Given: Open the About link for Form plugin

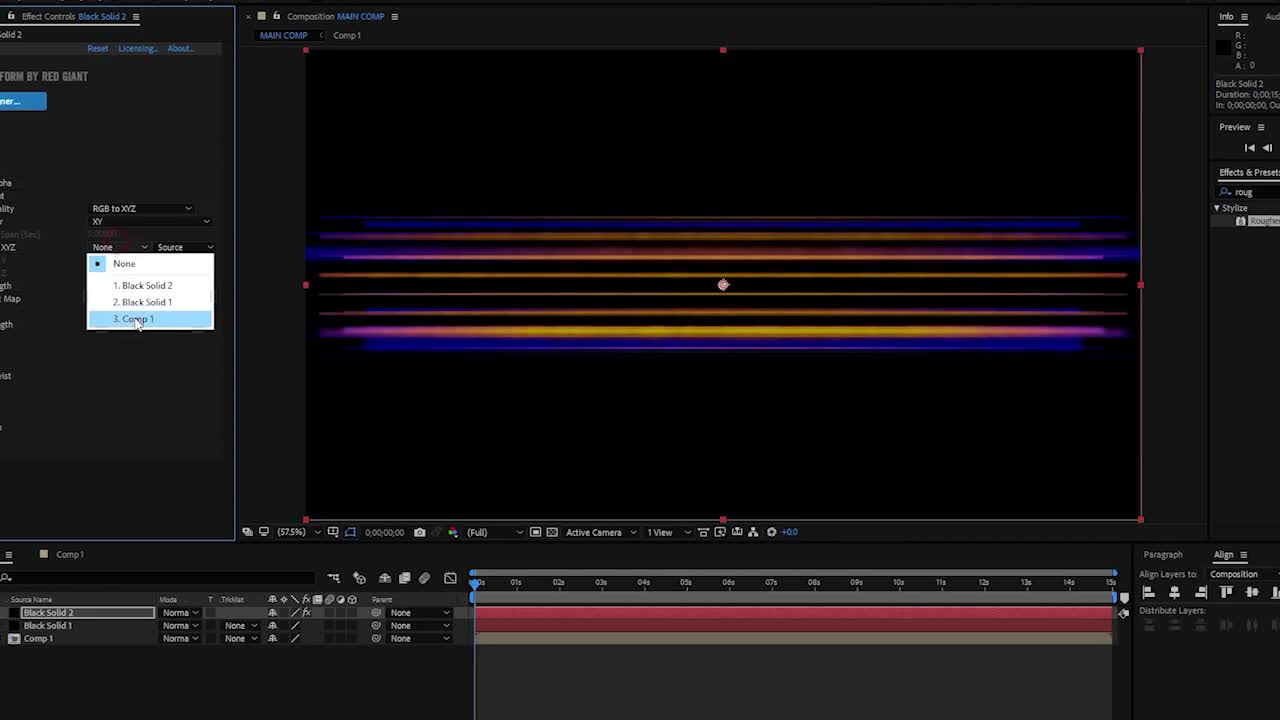Looking at the screenshot, I should tap(180, 48).
